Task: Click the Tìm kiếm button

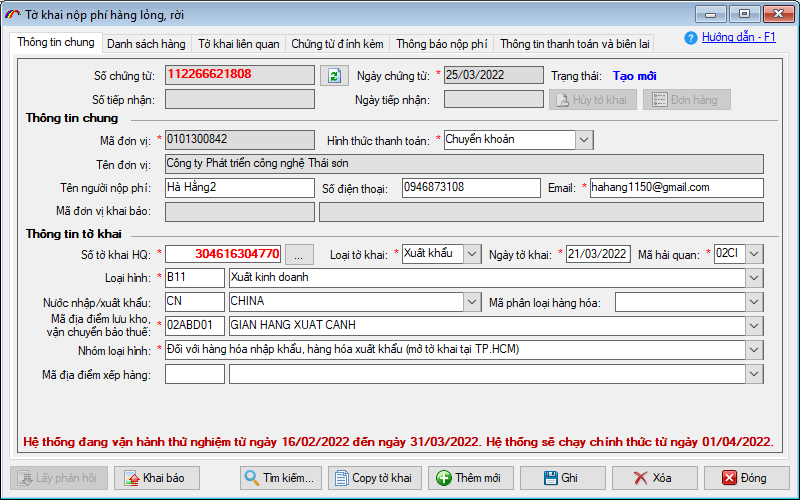Action: coord(281,478)
